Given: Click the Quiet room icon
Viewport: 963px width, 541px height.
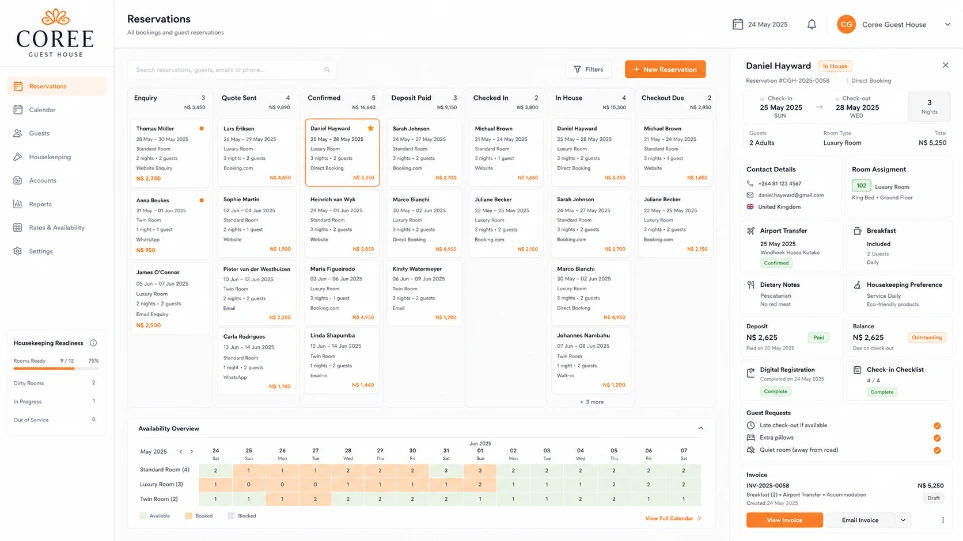Looking at the screenshot, I should (751, 450).
